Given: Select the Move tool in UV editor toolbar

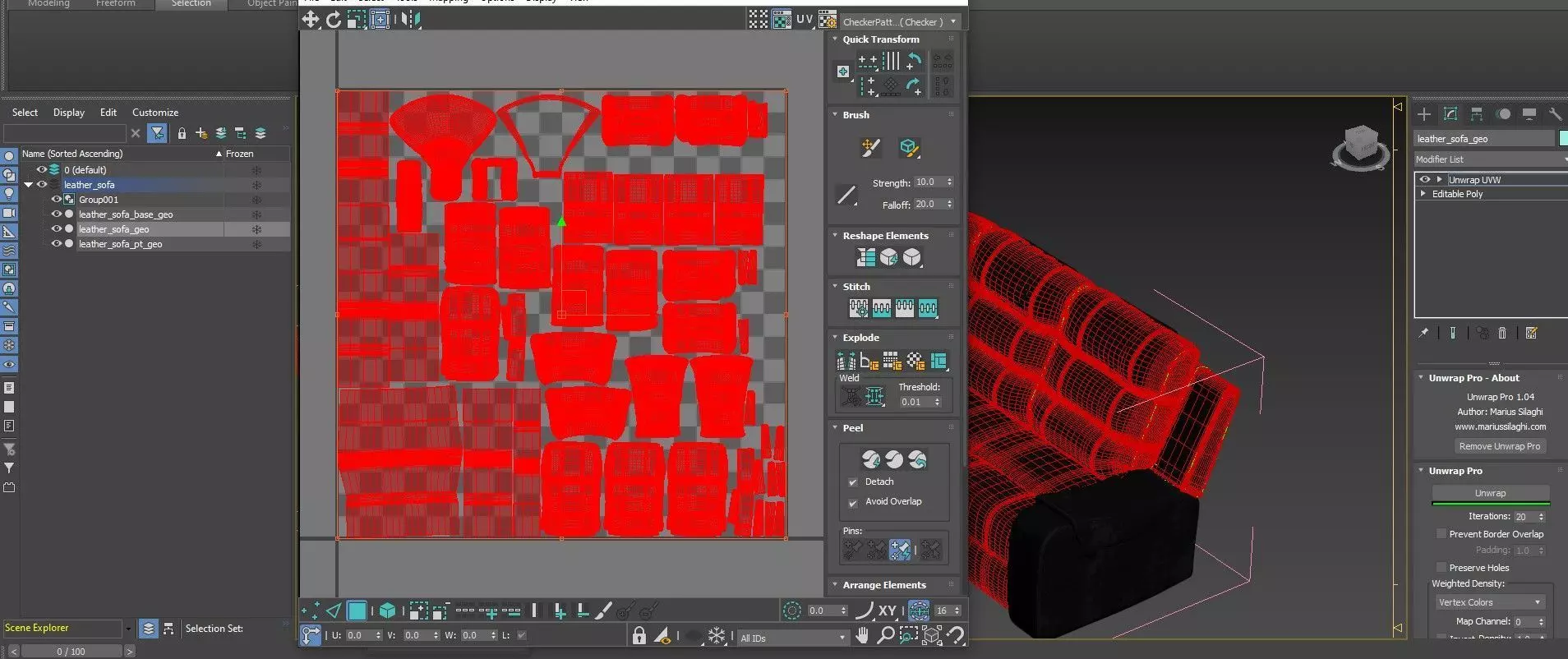Looking at the screenshot, I should tap(311, 19).
